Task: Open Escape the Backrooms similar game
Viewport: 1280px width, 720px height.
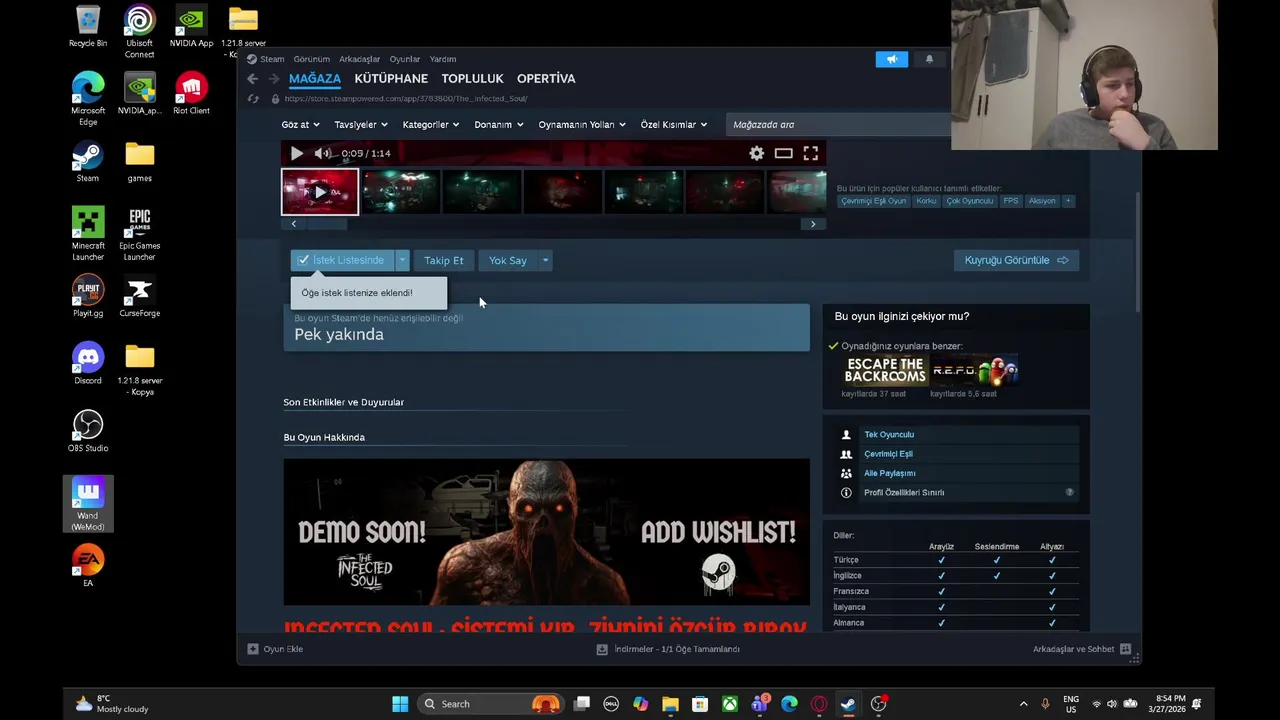Action: coord(884,370)
